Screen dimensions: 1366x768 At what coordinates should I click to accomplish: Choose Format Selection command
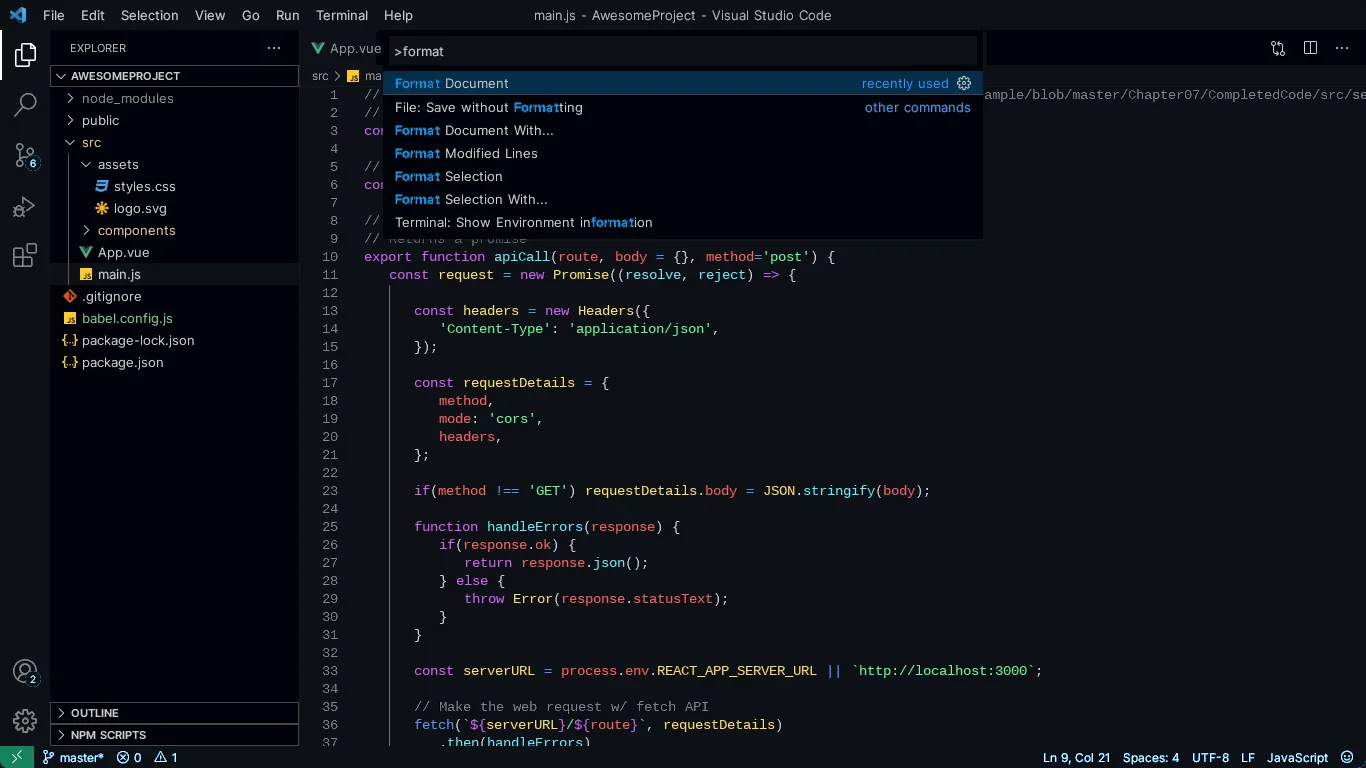683,176
